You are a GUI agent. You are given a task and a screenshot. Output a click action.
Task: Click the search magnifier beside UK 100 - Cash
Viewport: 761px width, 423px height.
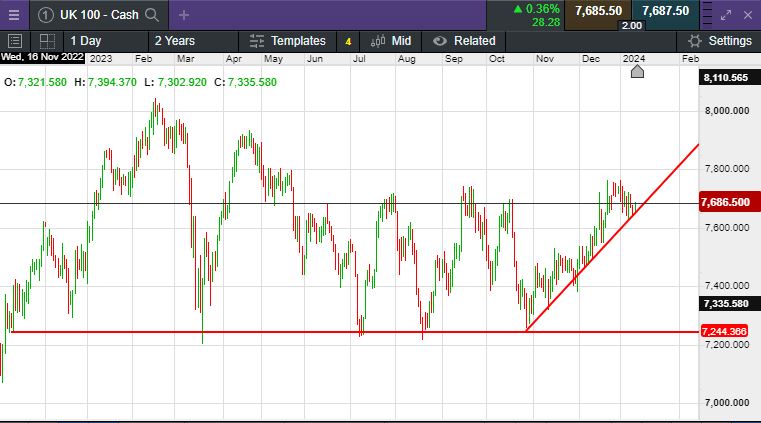point(151,14)
